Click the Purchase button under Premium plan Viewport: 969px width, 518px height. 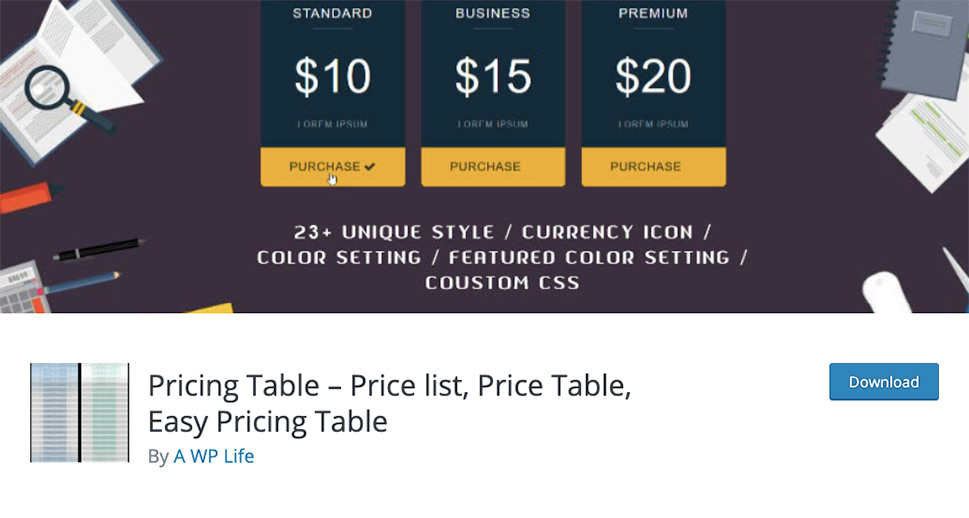point(653,166)
